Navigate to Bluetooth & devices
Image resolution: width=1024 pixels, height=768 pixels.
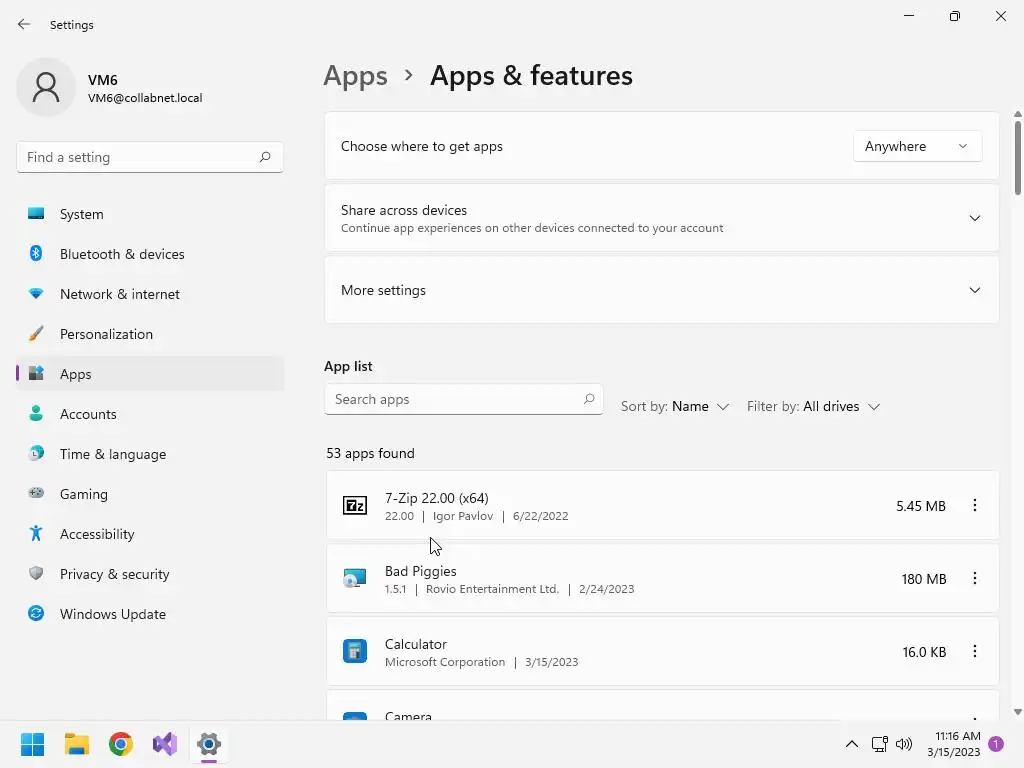[x=122, y=254]
